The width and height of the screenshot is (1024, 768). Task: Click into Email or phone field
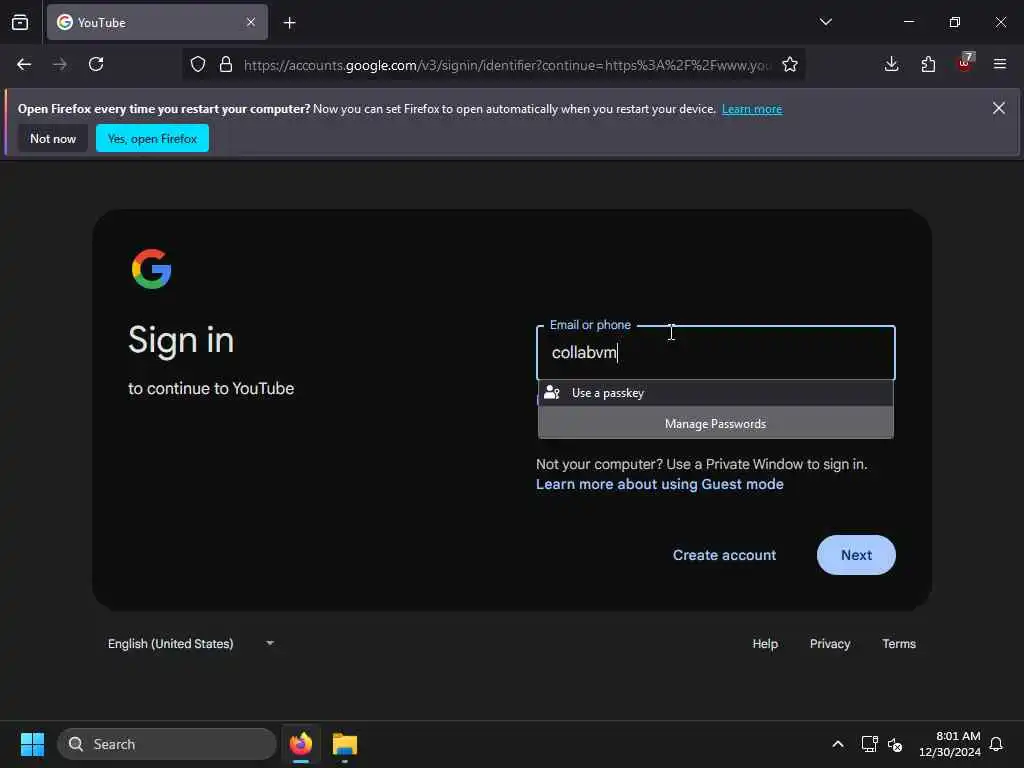pos(715,353)
